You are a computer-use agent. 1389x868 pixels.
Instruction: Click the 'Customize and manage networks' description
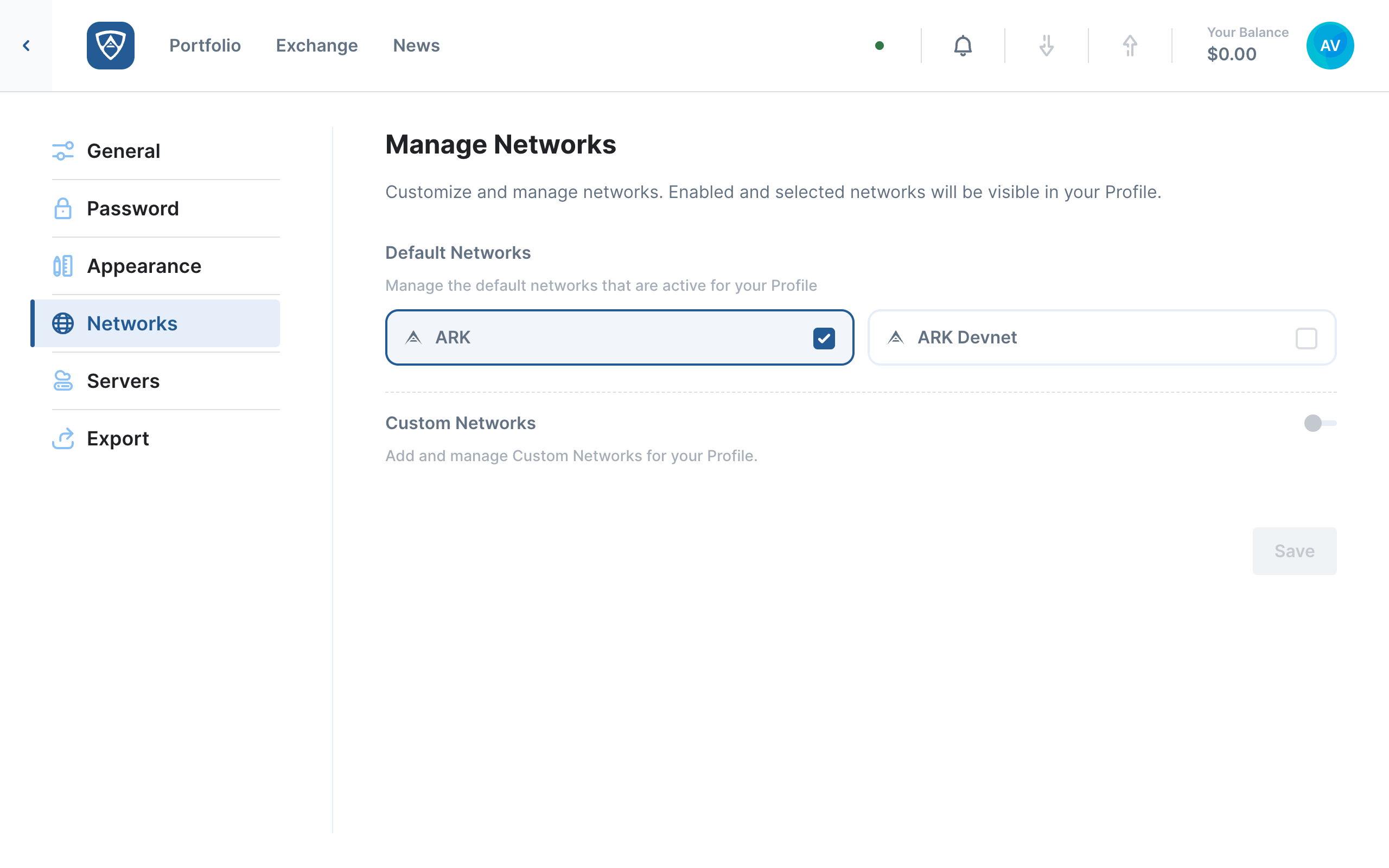(x=773, y=192)
